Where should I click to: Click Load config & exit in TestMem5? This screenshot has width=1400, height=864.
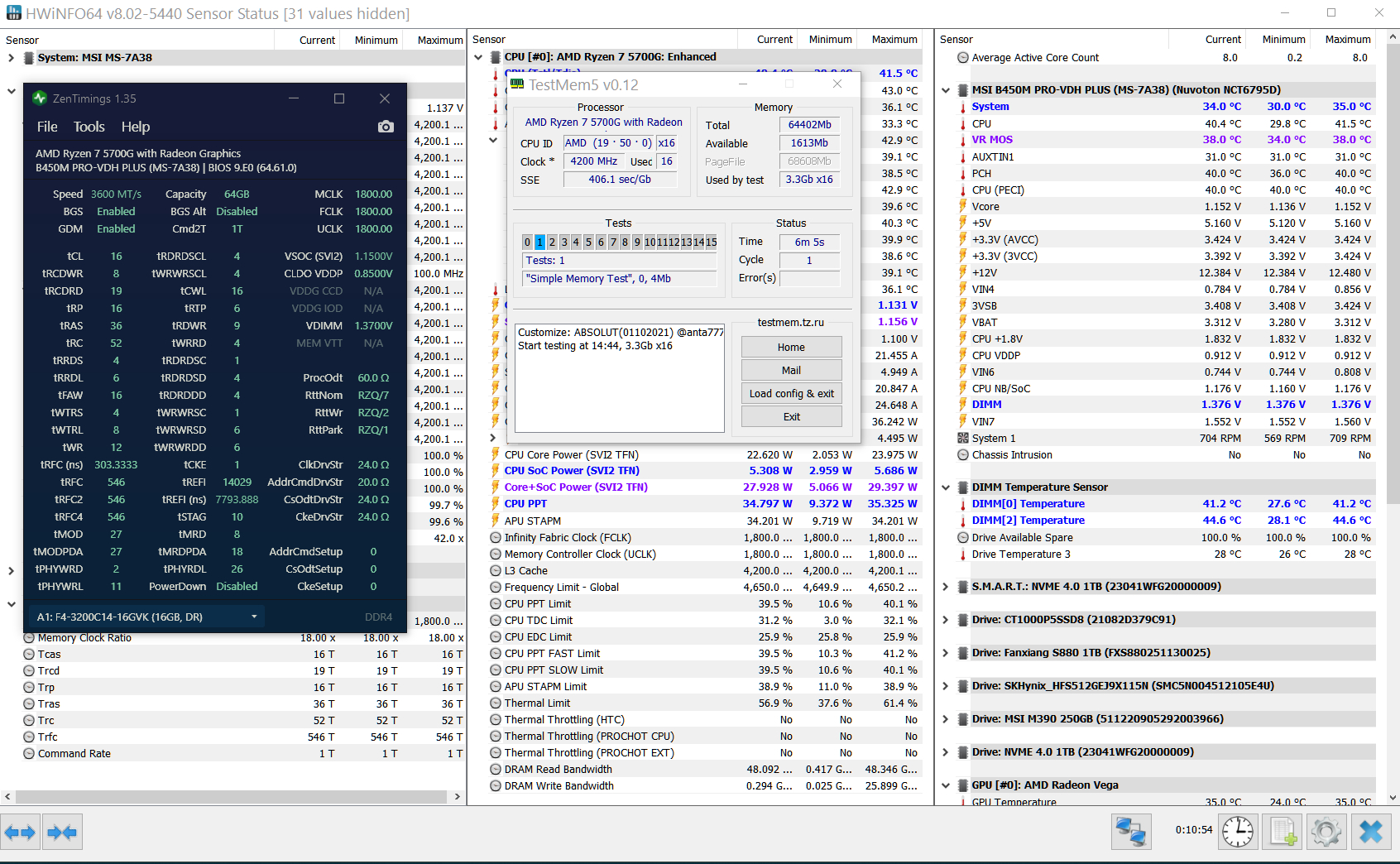pos(792,394)
